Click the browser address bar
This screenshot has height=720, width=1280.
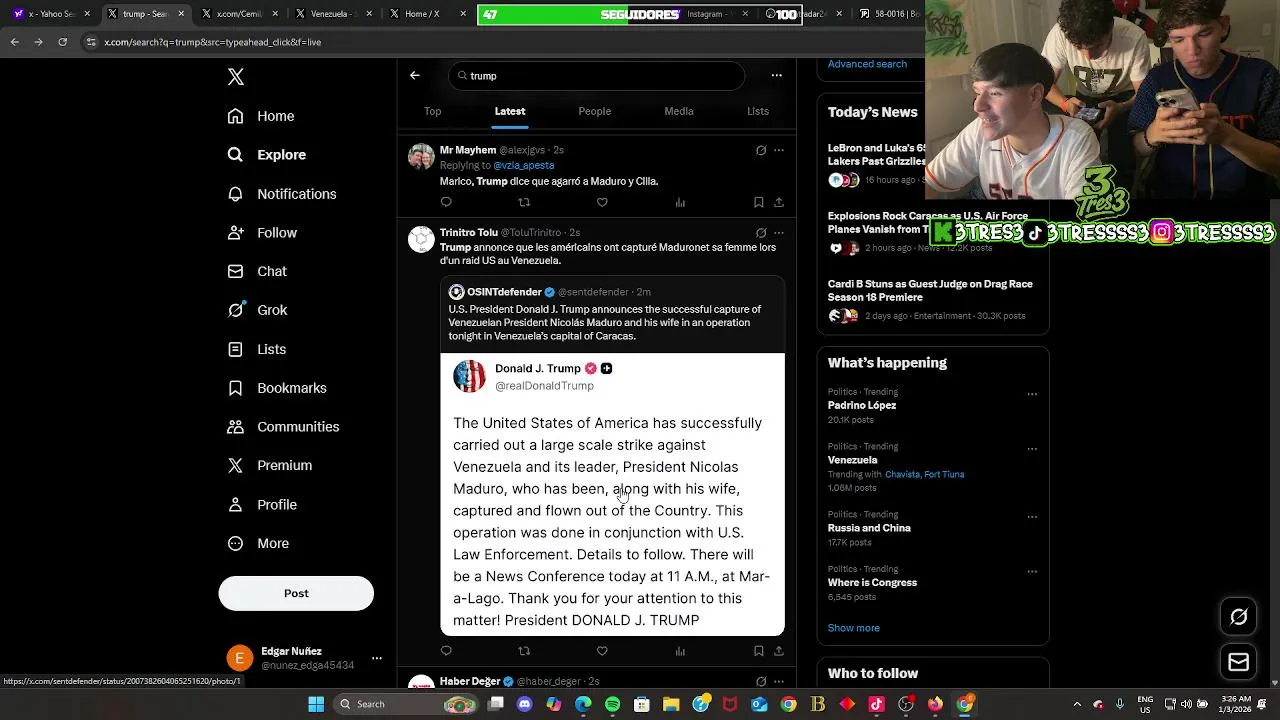click(500, 42)
